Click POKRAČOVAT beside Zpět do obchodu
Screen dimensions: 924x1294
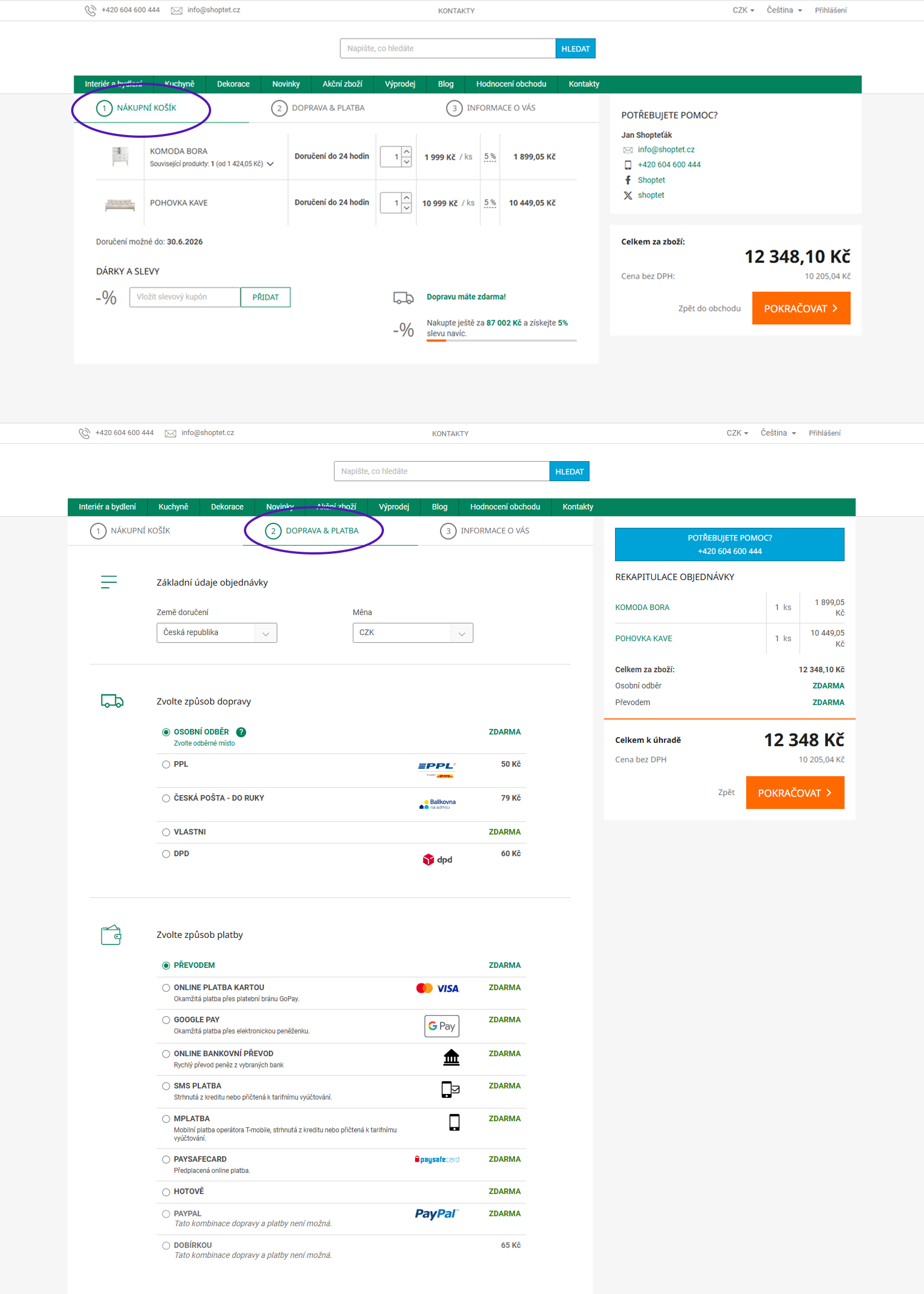pos(801,308)
